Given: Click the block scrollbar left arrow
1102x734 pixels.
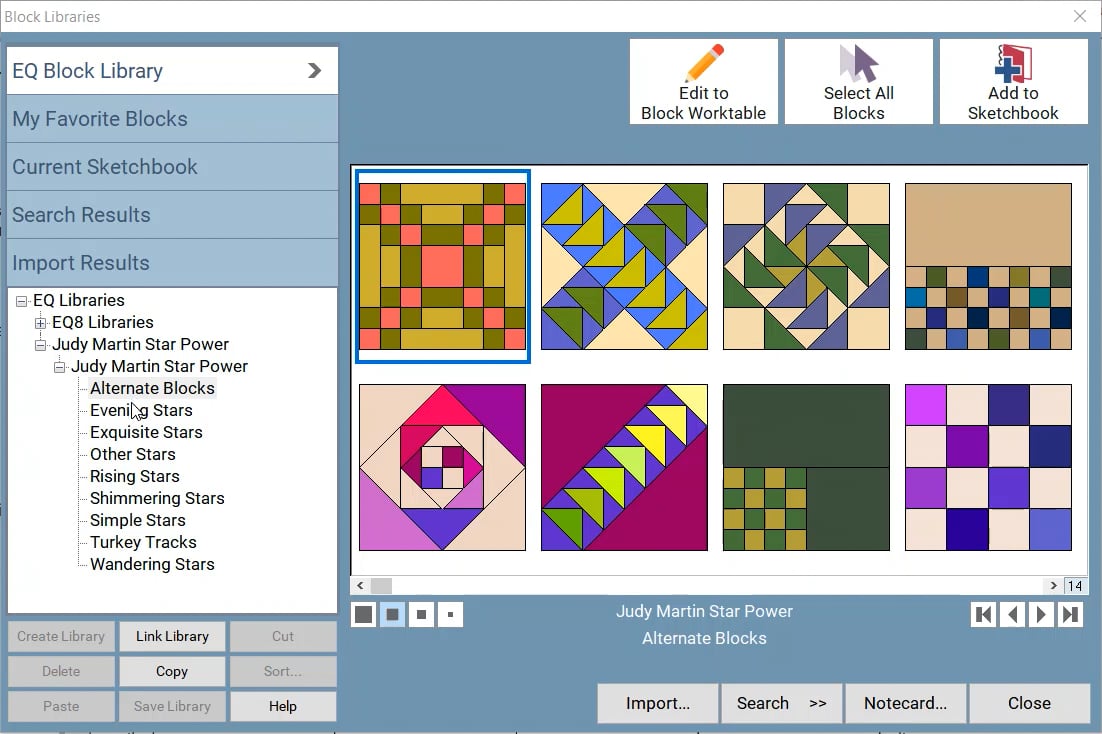Looking at the screenshot, I should click(x=360, y=586).
